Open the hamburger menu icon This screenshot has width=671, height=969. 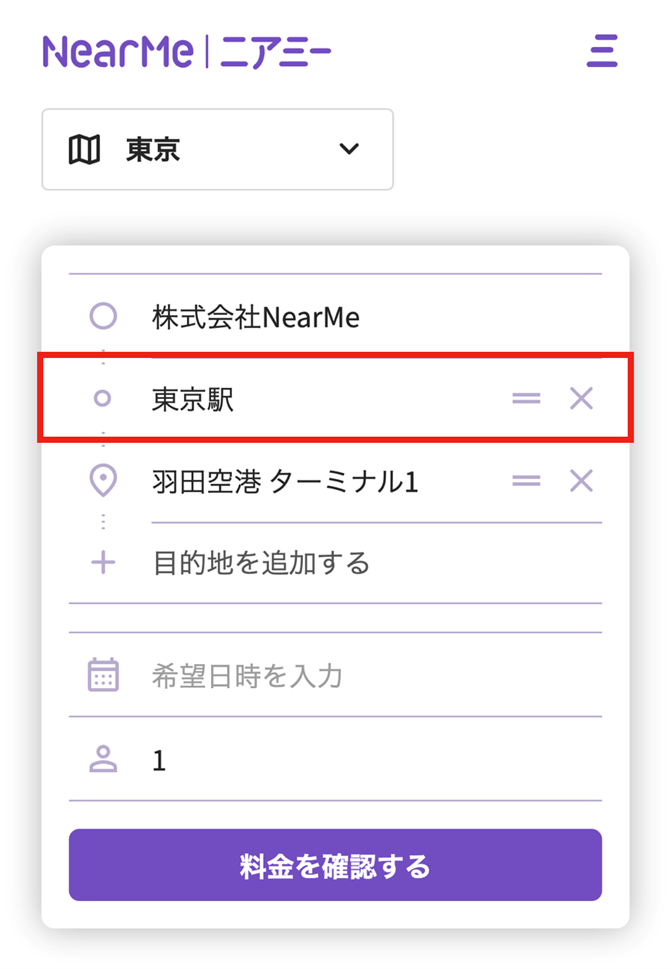(602, 51)
